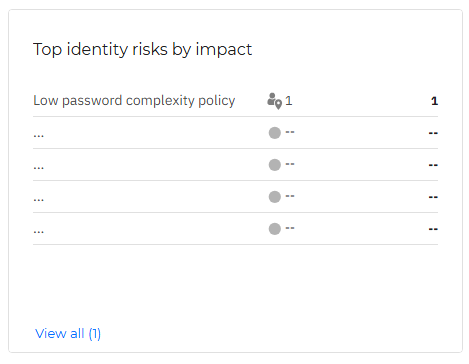Click the gray circle placeholder in the last row
This screenshot has width=469, height=364.
tap(275, 229)
